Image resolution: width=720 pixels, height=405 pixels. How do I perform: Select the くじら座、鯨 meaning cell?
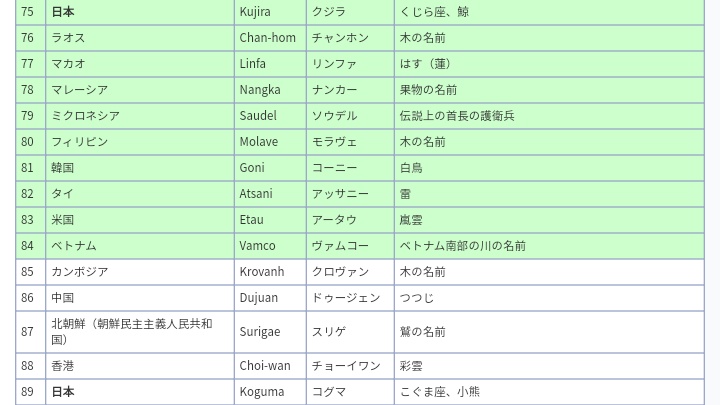tap(549, 12)
